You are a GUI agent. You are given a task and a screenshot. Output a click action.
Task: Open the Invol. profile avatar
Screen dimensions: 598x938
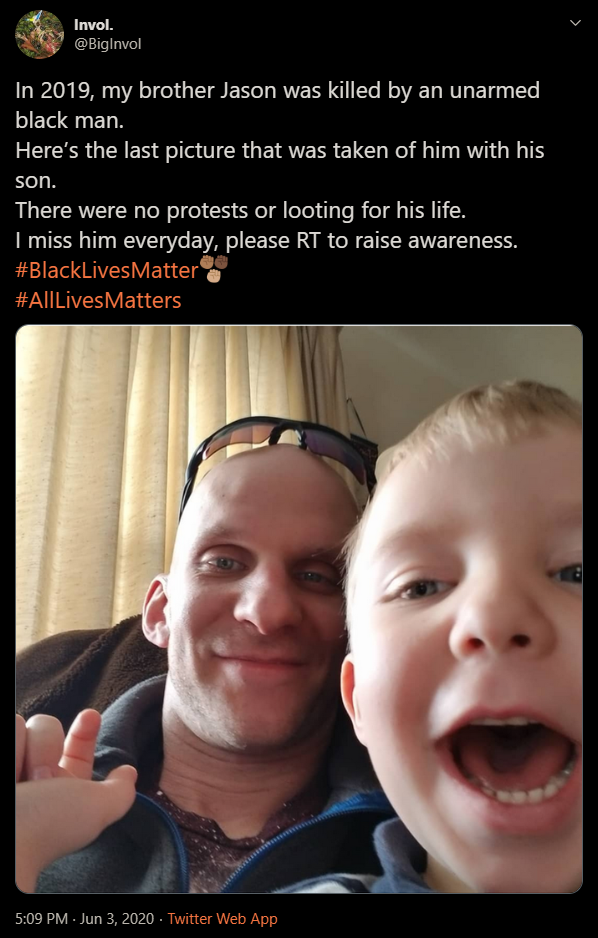(39, 34)
